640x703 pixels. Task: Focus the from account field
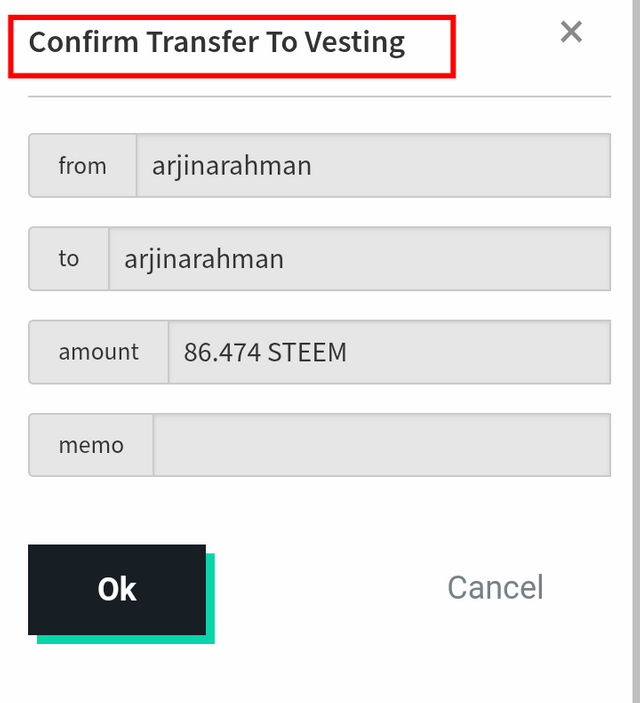click(373, 165)
